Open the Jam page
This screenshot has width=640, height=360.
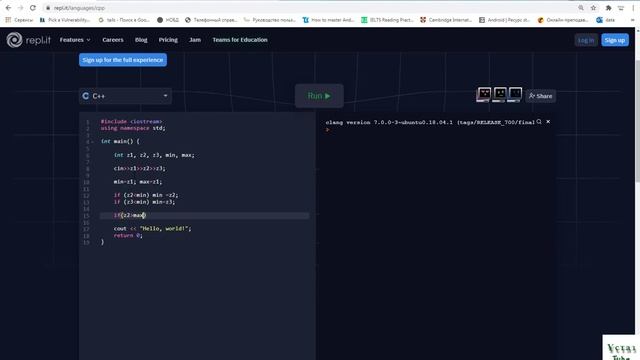click(195, 40)
